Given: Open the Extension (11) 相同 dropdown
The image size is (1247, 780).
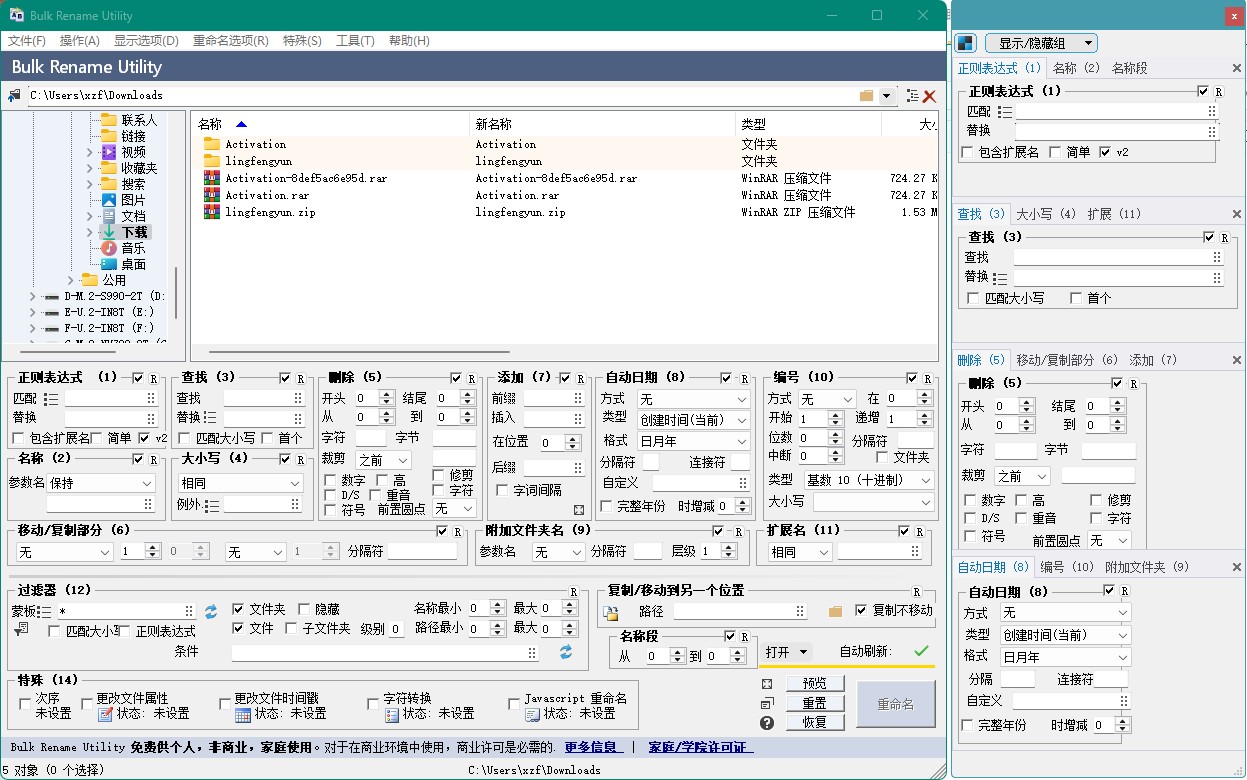Looking at the screenshot, I should 800,552.
